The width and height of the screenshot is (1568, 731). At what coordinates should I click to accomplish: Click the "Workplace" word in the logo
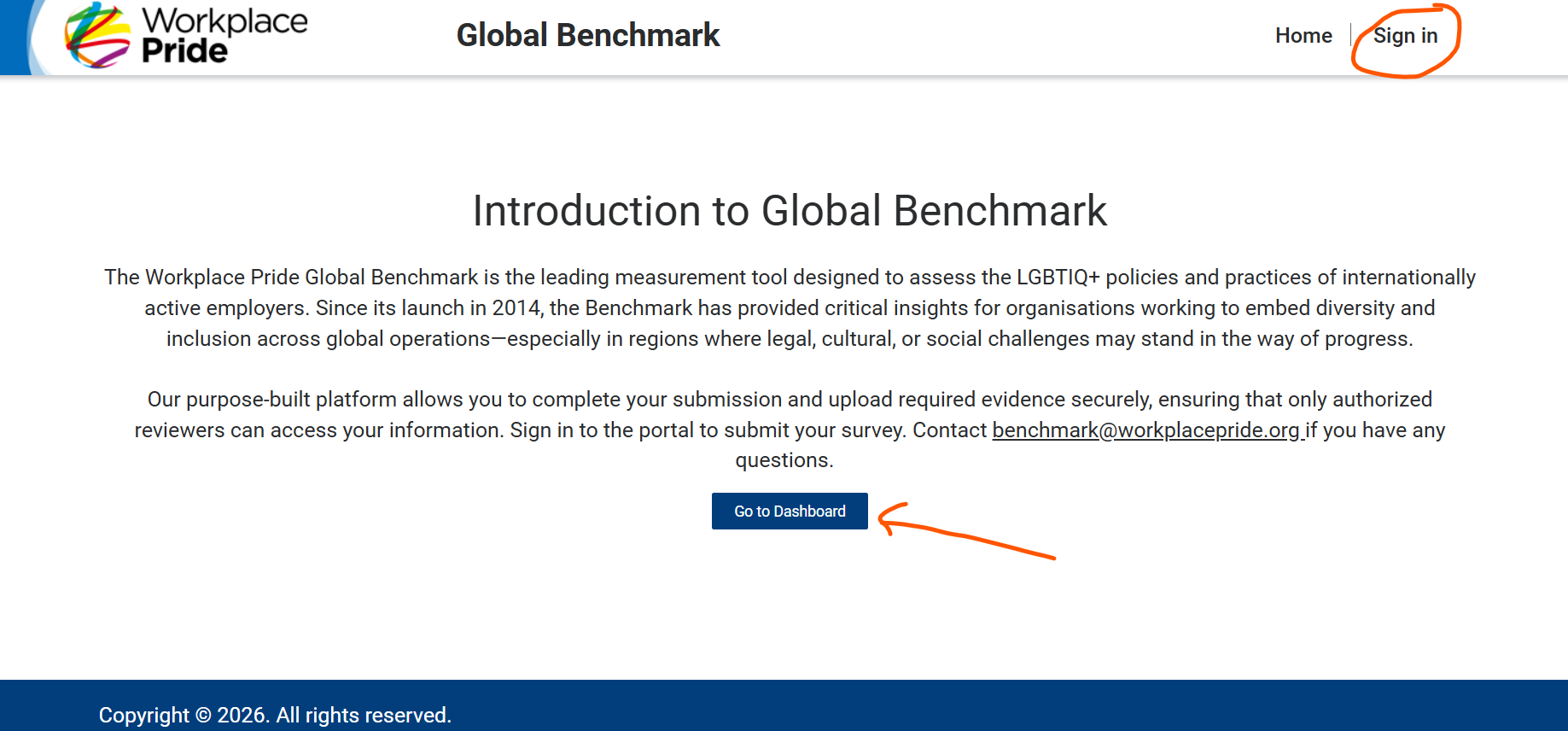pyautogui.click(x=224, y=20)
